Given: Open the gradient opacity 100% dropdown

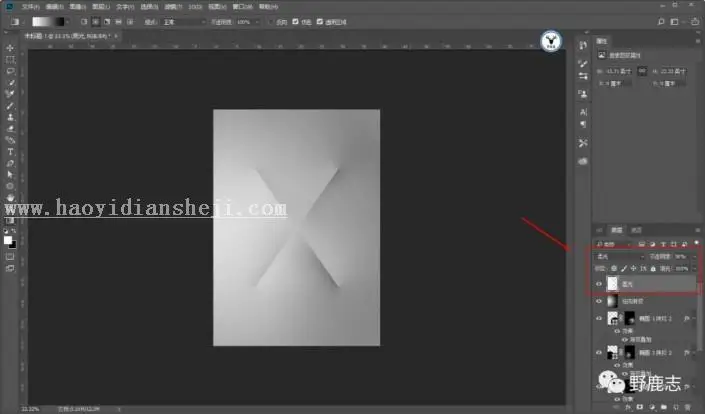Looking at the screenshot, I should click(x=257, y=22).
